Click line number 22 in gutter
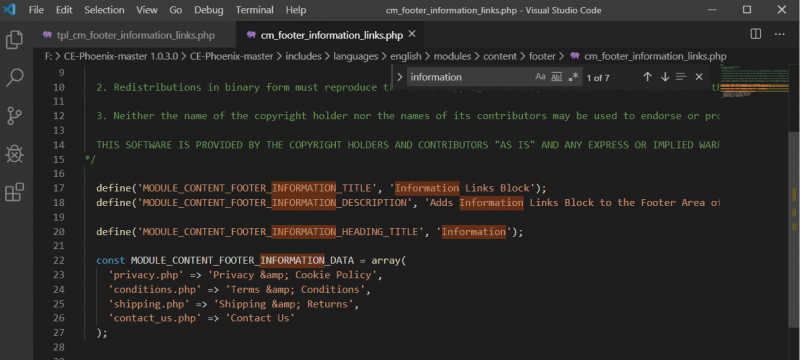800x360 pixels. pos(59,261)
